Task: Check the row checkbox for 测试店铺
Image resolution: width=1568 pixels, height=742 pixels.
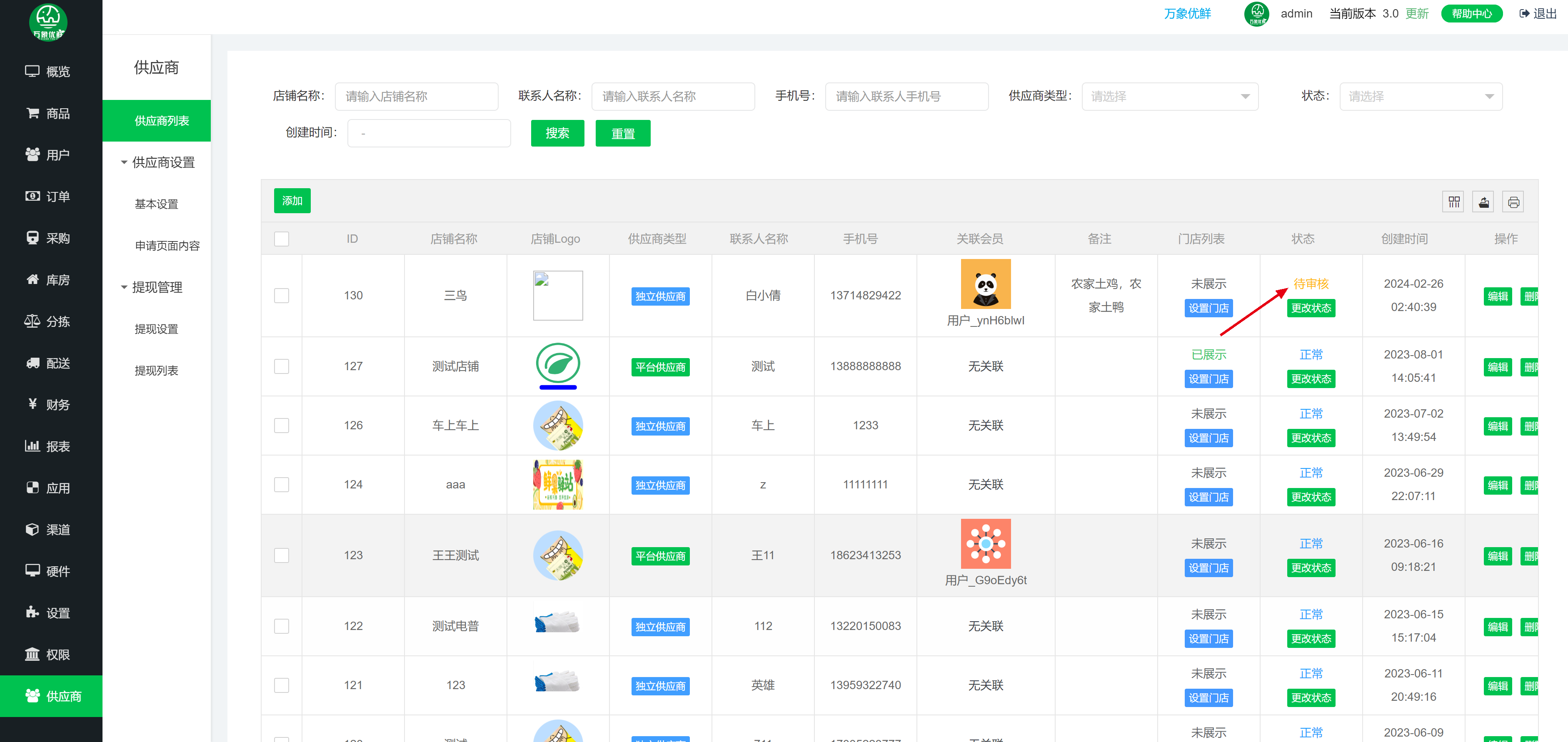Action: coord(281,366)
